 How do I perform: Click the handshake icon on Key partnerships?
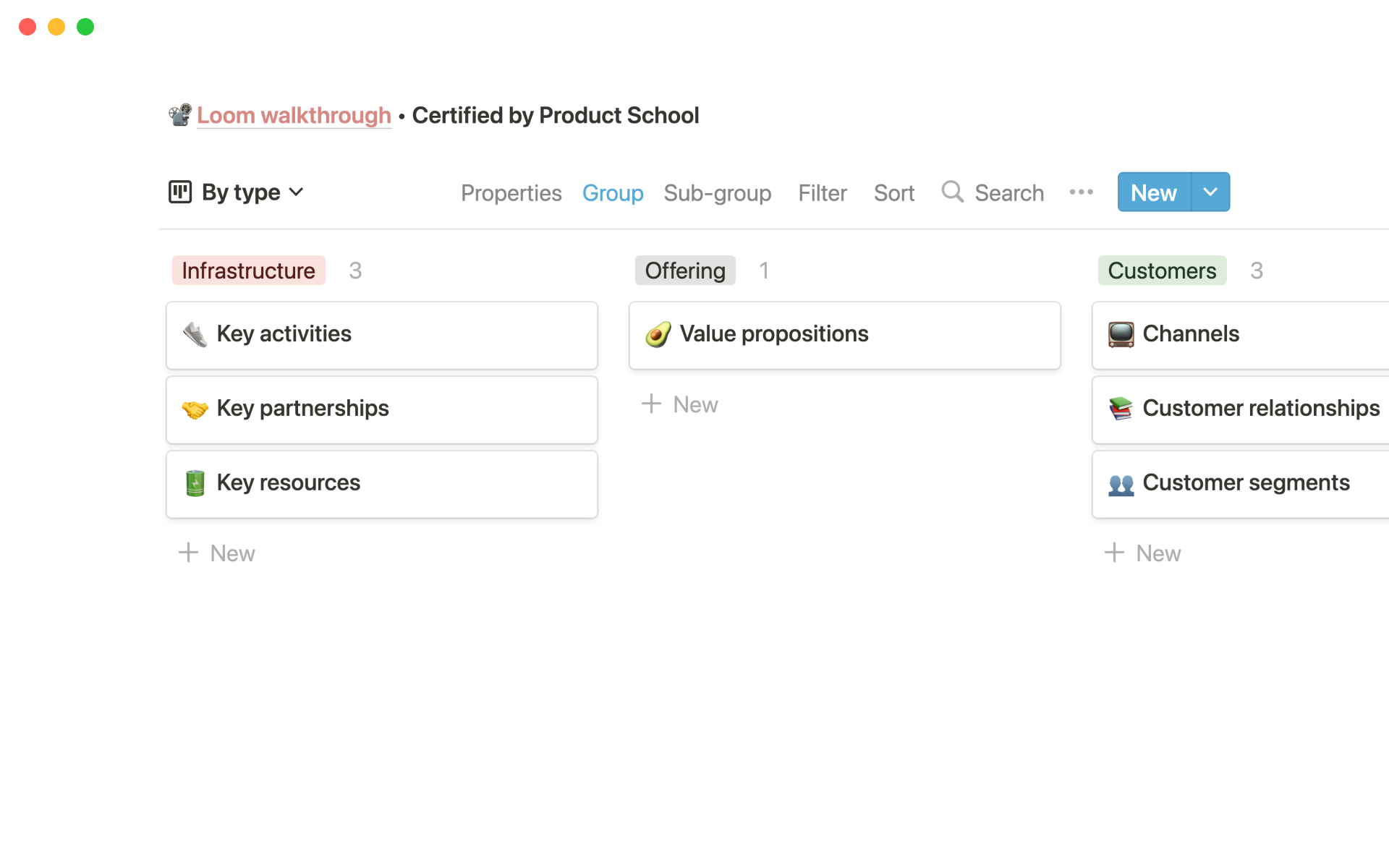click(195, 409)
